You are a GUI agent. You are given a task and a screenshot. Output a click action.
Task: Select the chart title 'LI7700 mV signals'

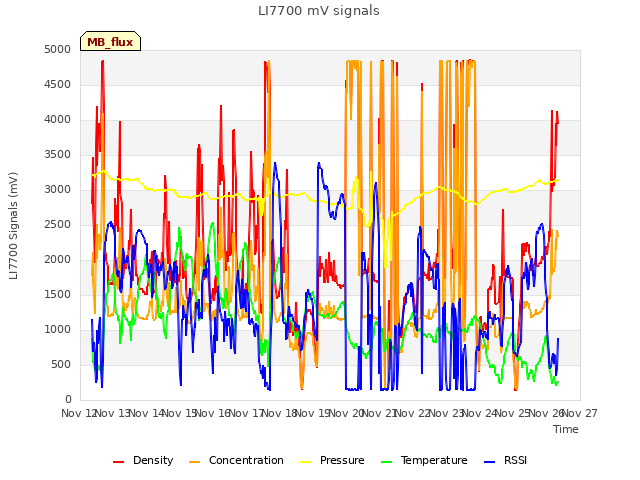point(319,11)
